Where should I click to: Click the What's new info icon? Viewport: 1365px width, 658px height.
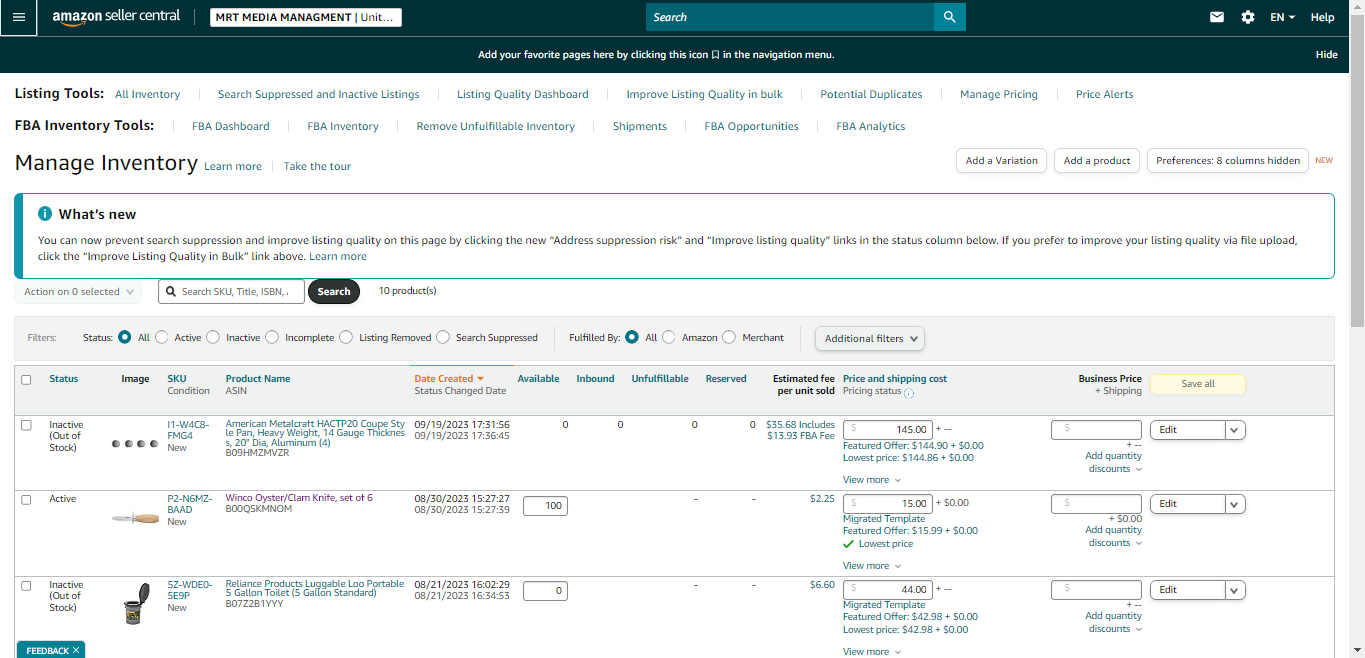point(45,214)
